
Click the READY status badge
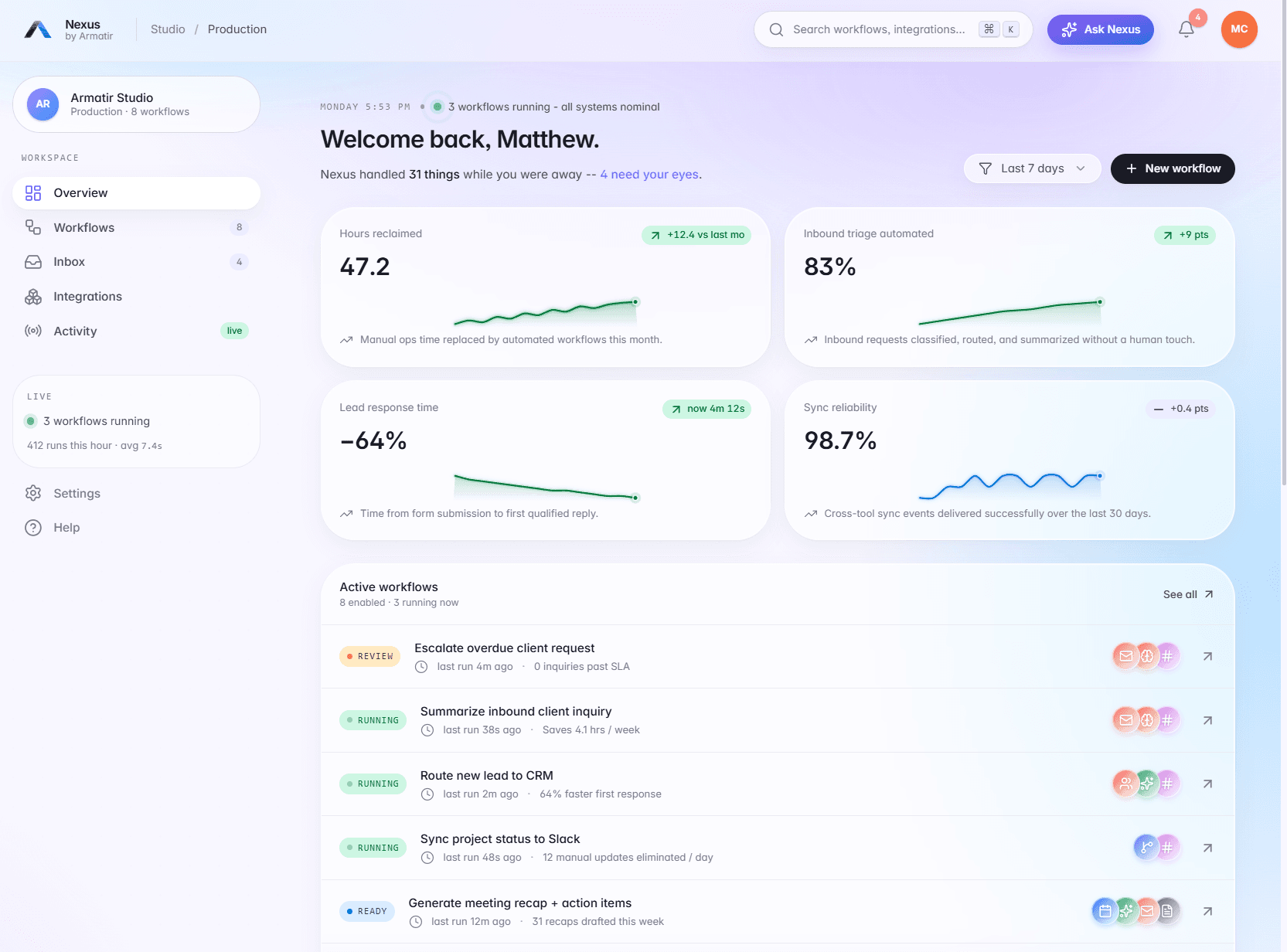(367, 911)
